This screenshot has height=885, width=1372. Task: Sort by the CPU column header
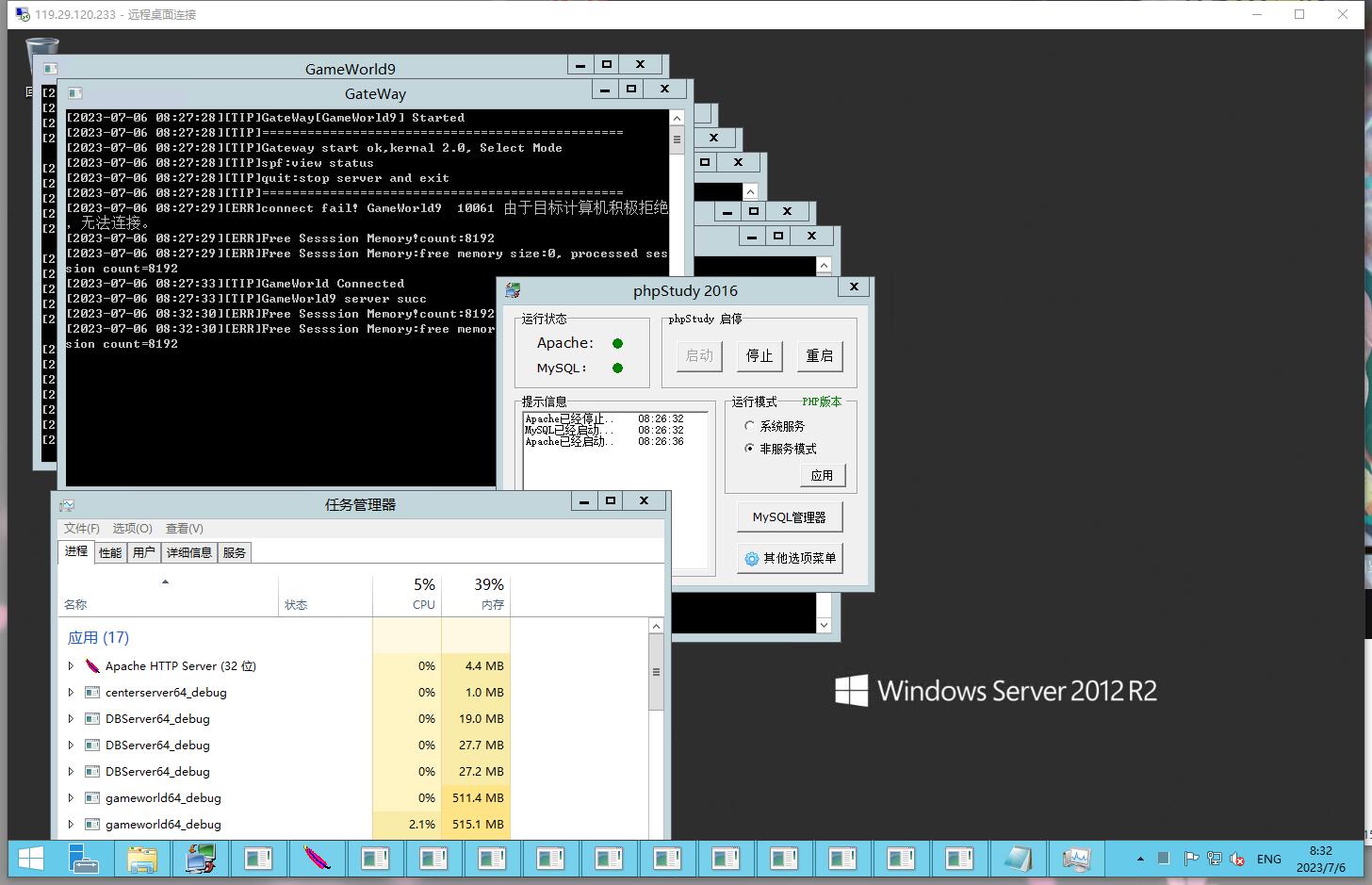(x=407, y=595)
